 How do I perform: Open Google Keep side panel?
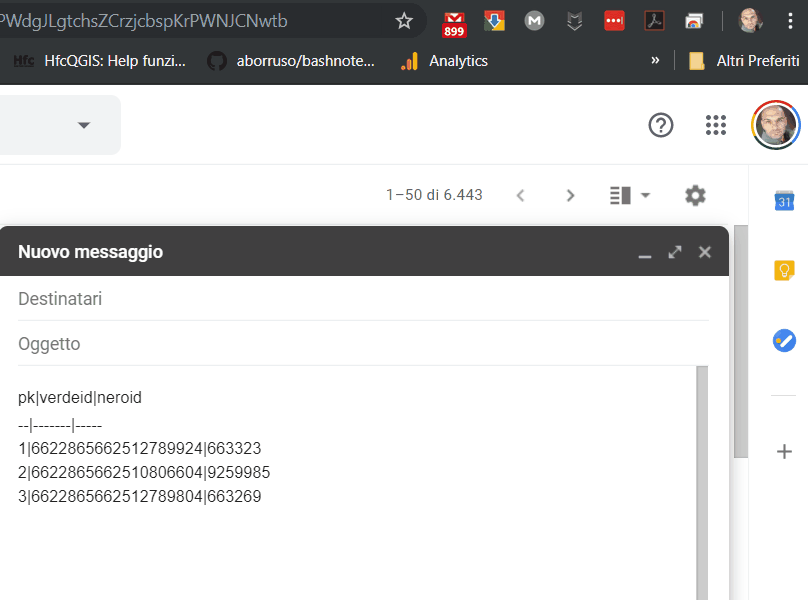(x=784, y=270)
